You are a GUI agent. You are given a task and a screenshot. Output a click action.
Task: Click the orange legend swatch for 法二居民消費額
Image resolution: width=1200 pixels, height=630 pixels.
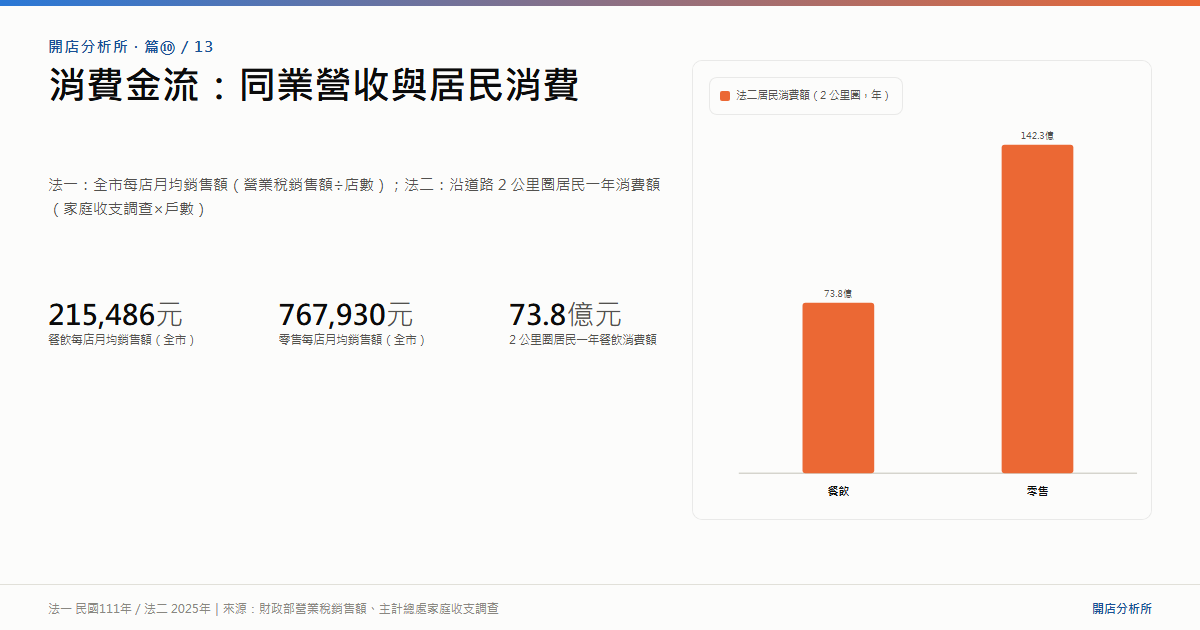[x=725, y=96]
